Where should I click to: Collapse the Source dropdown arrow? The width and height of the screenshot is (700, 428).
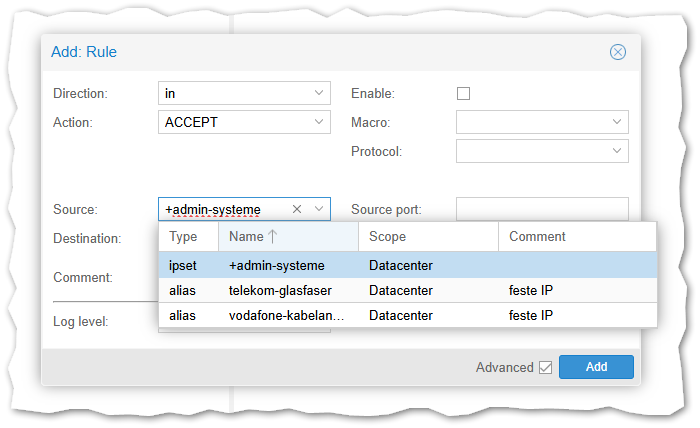319,209
